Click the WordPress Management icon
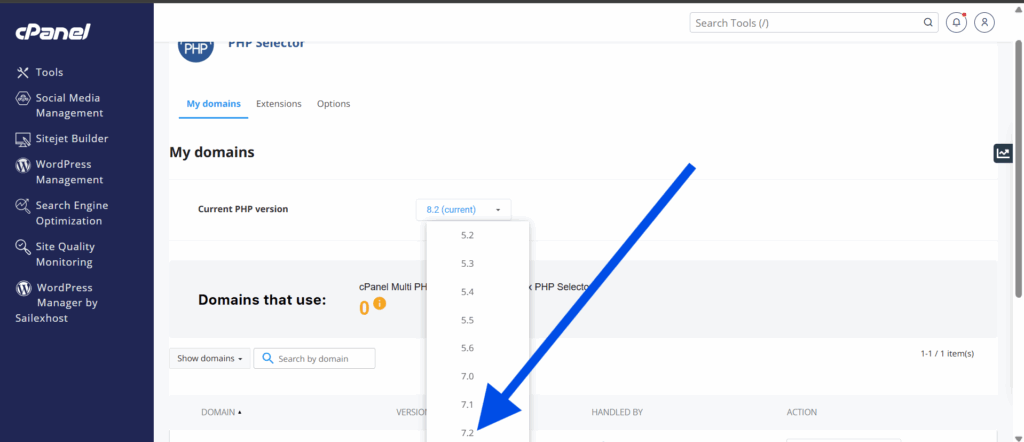Viewport: 1024px width, 442px height. (x=24, y=165)
